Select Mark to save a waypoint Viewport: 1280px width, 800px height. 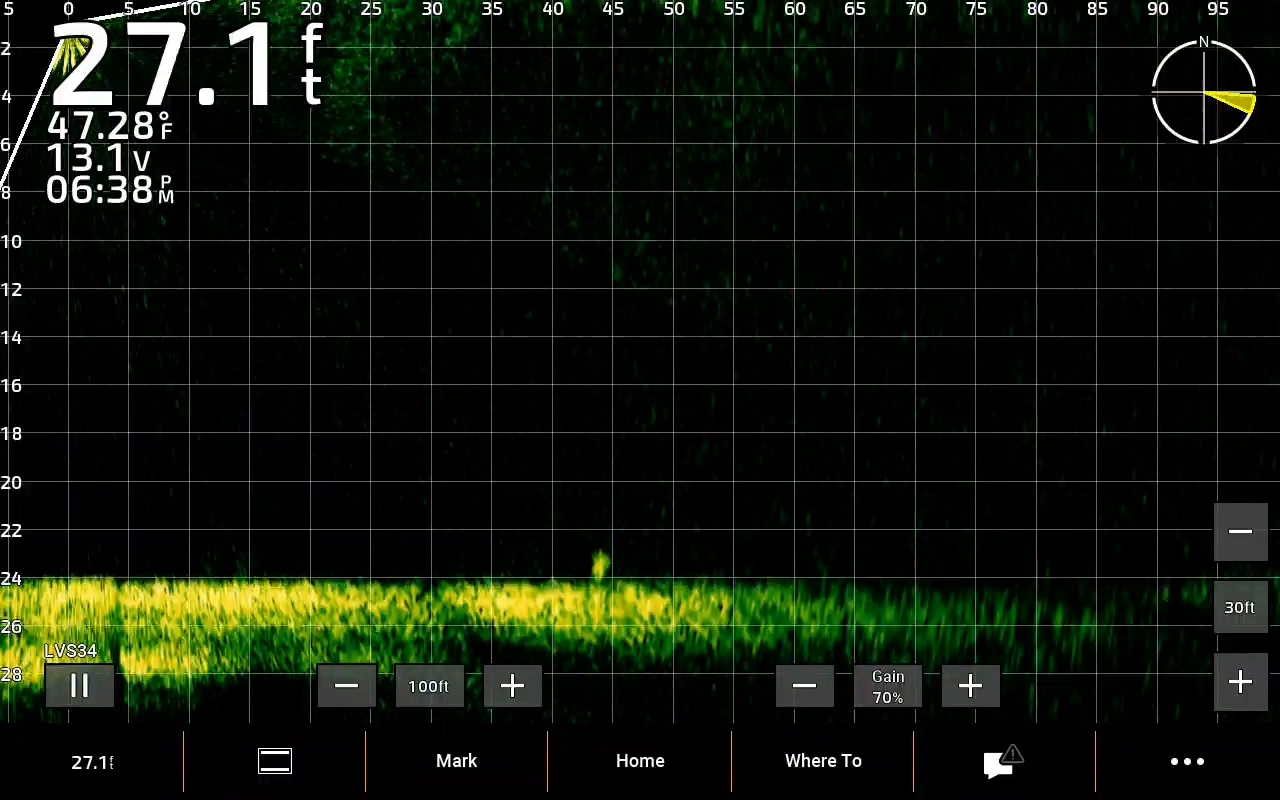(457, 761)
